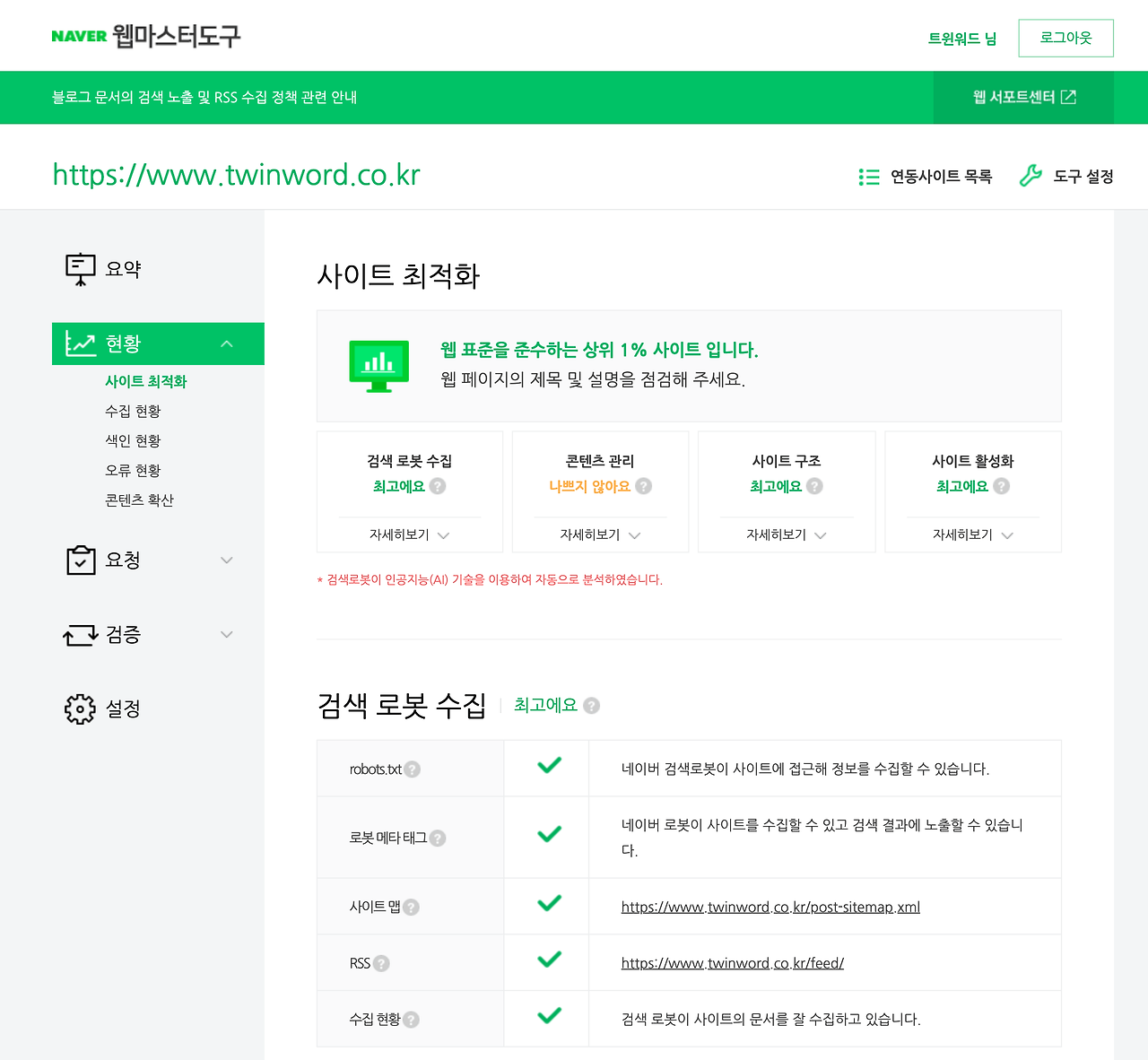Viewport: 1148px width, 1060px height.
Task: Click the help icon beside 검색 로봇 수집 rating
Action: tap(591, 706)
